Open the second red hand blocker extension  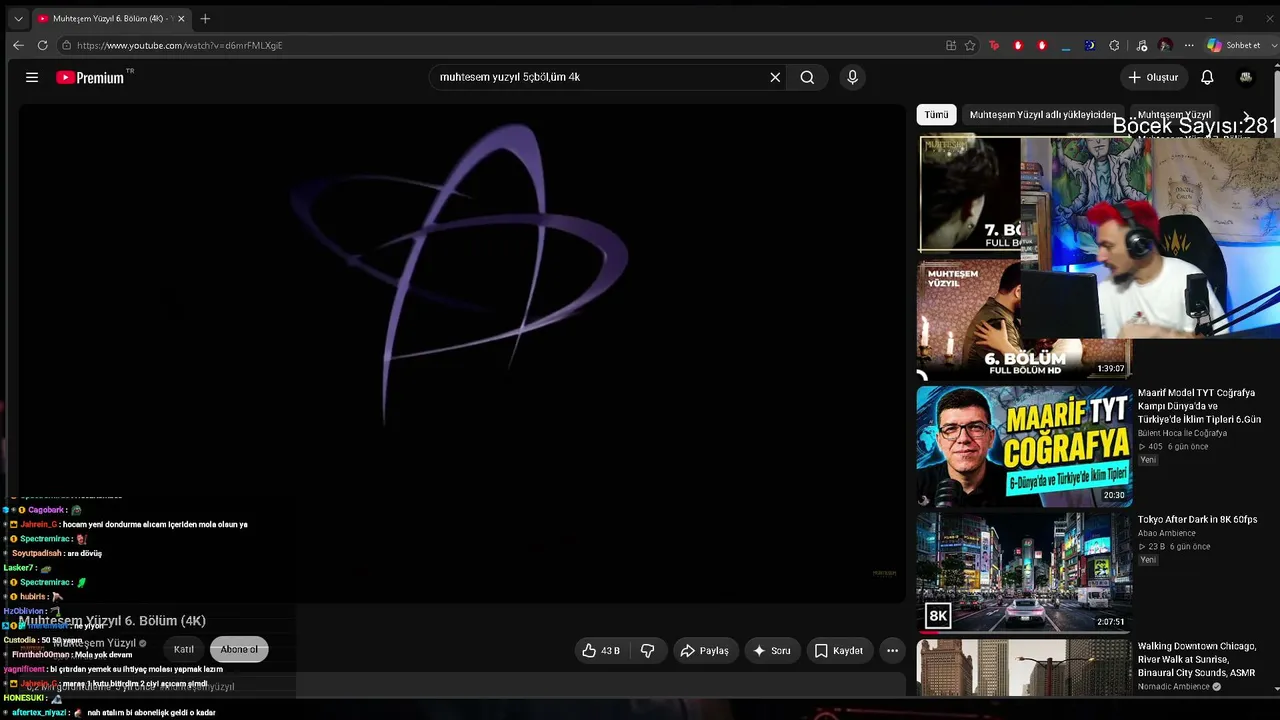1042,45
